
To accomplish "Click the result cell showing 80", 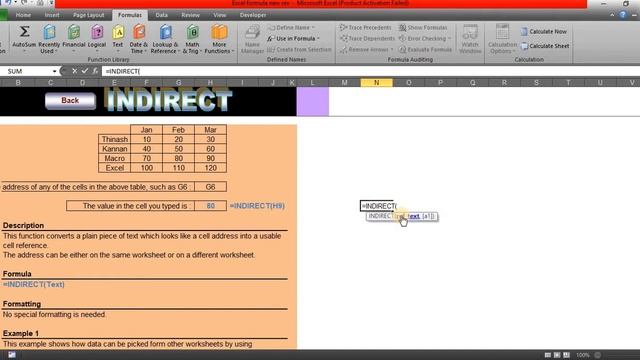I will (x=210, y=206).
